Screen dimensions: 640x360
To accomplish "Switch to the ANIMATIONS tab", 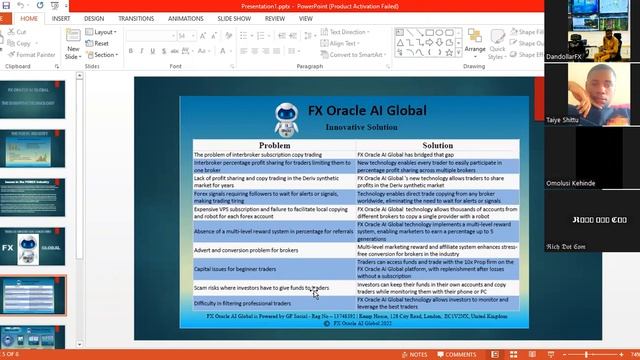I will tap(186, 18).
